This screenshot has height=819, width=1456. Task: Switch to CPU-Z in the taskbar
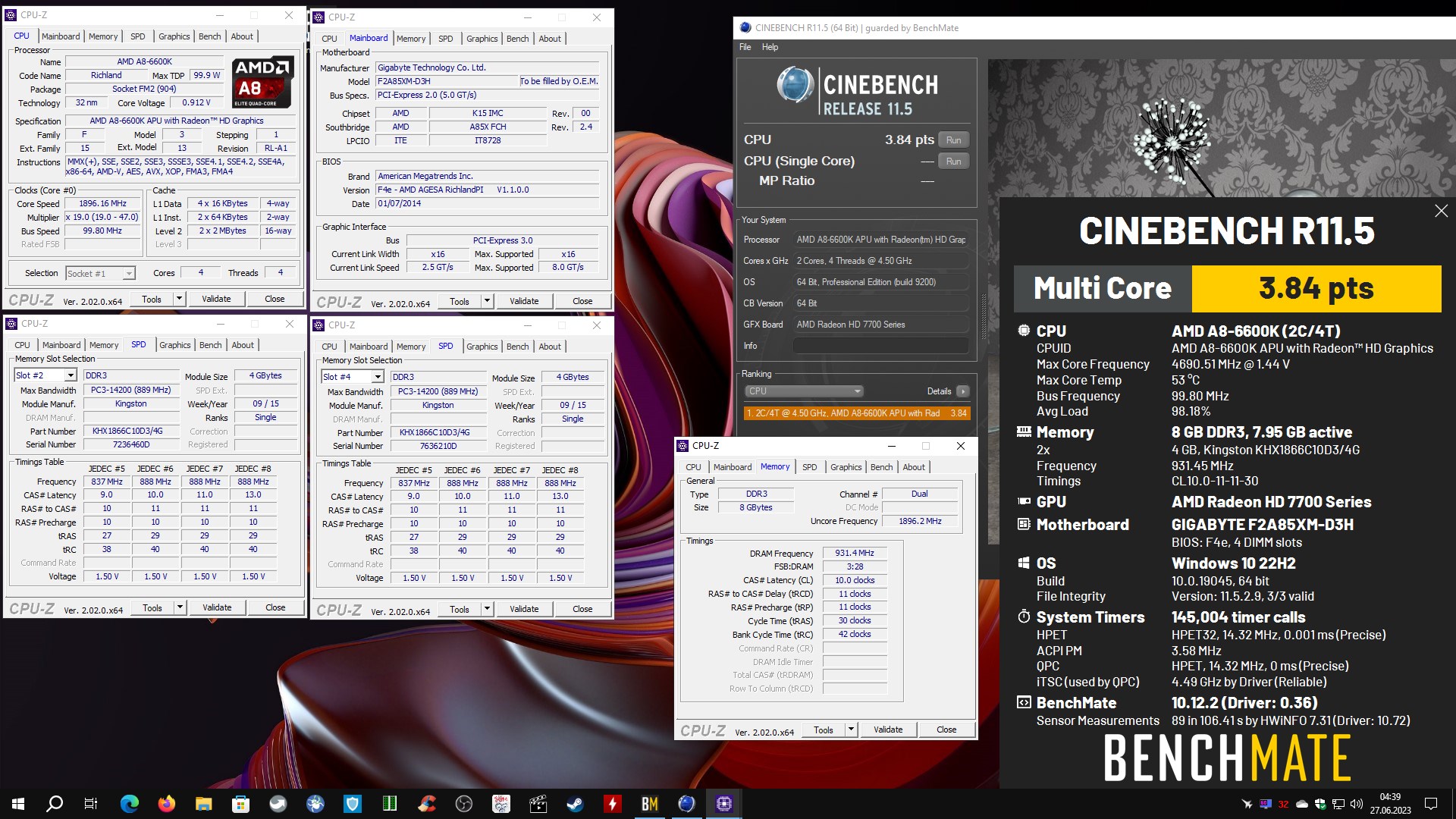[x=724, y=803]
